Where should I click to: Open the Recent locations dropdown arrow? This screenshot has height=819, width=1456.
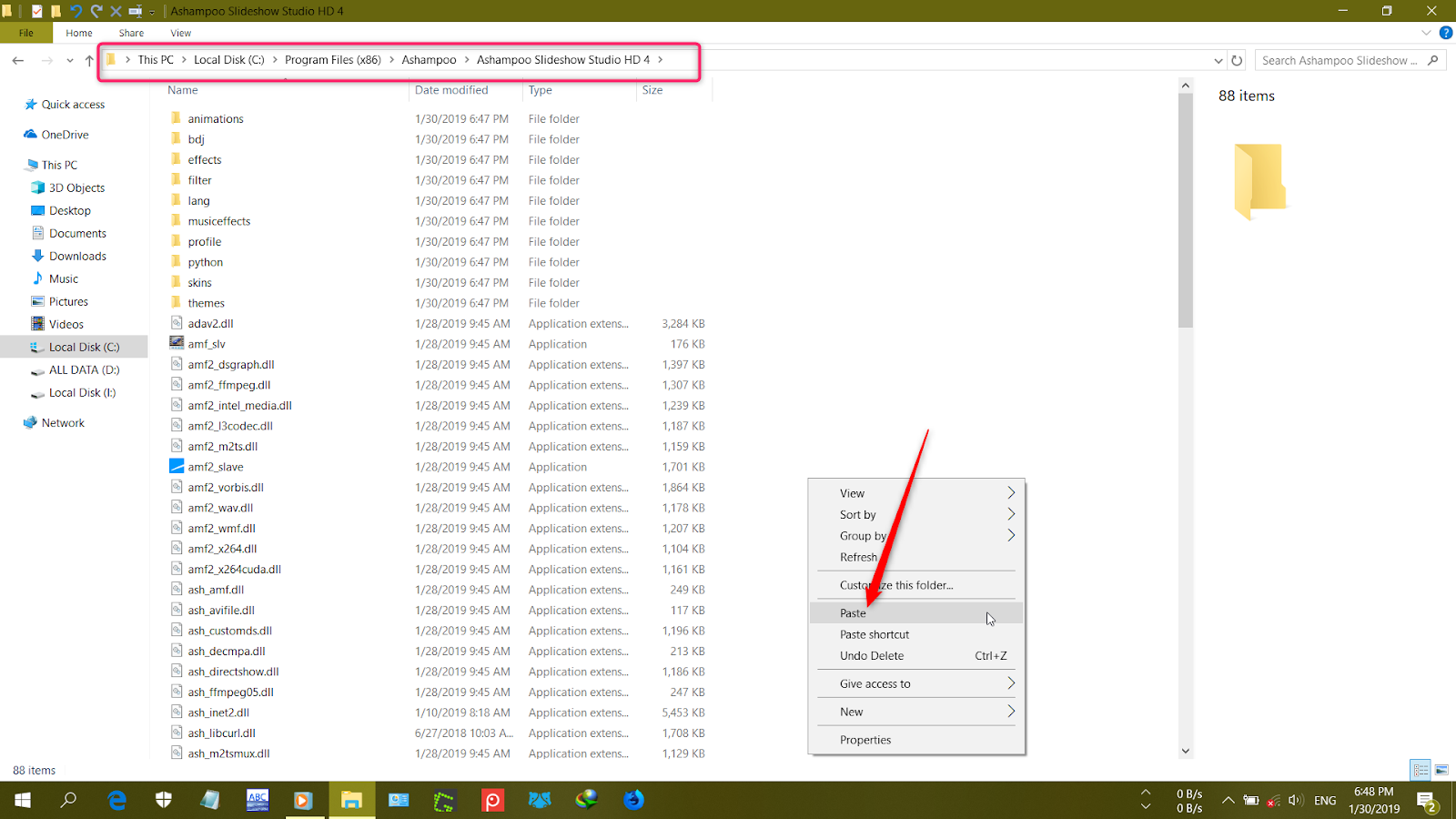click(x=69, y=60)
